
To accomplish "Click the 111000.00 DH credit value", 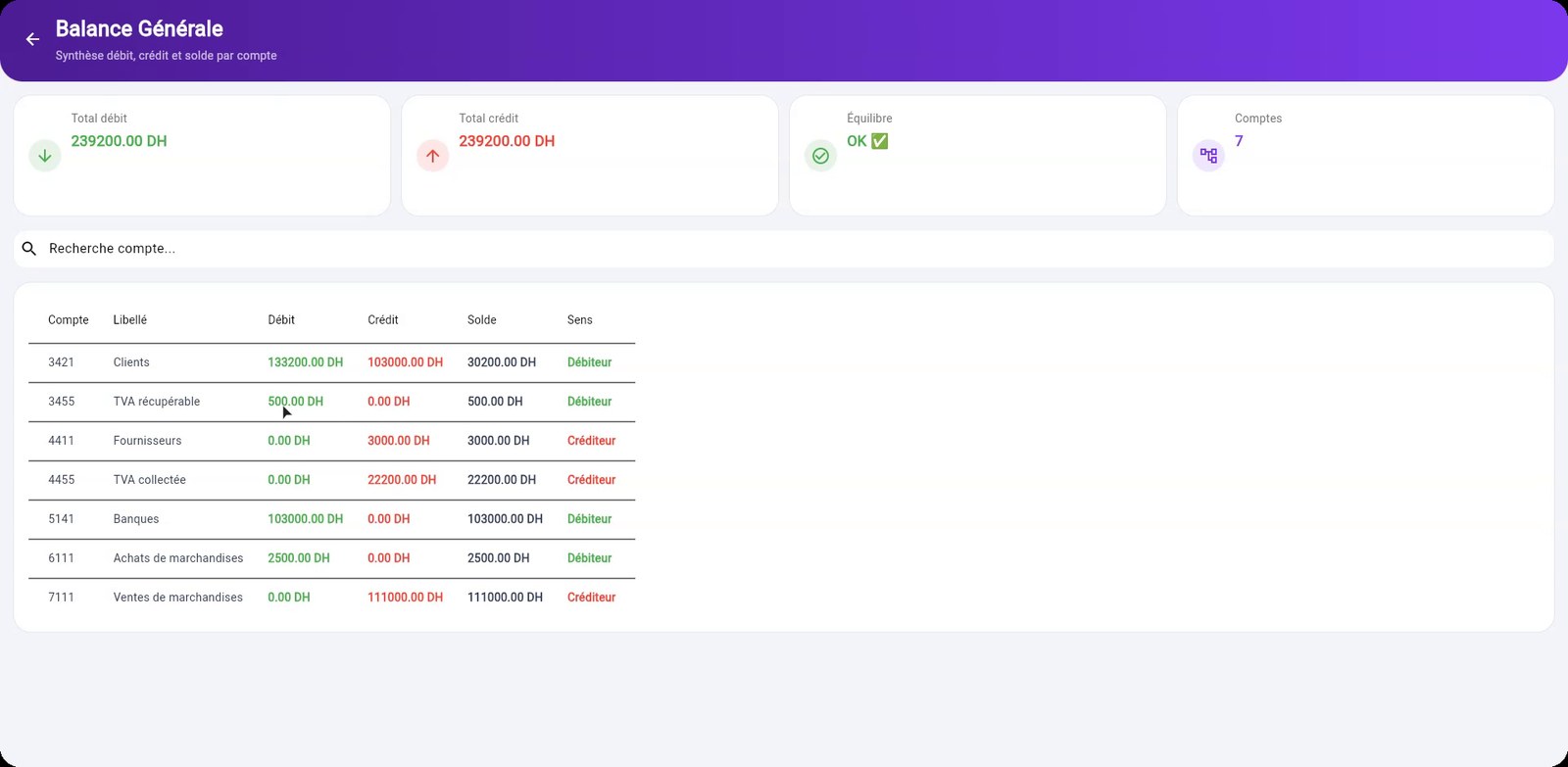I will point(406,598).
